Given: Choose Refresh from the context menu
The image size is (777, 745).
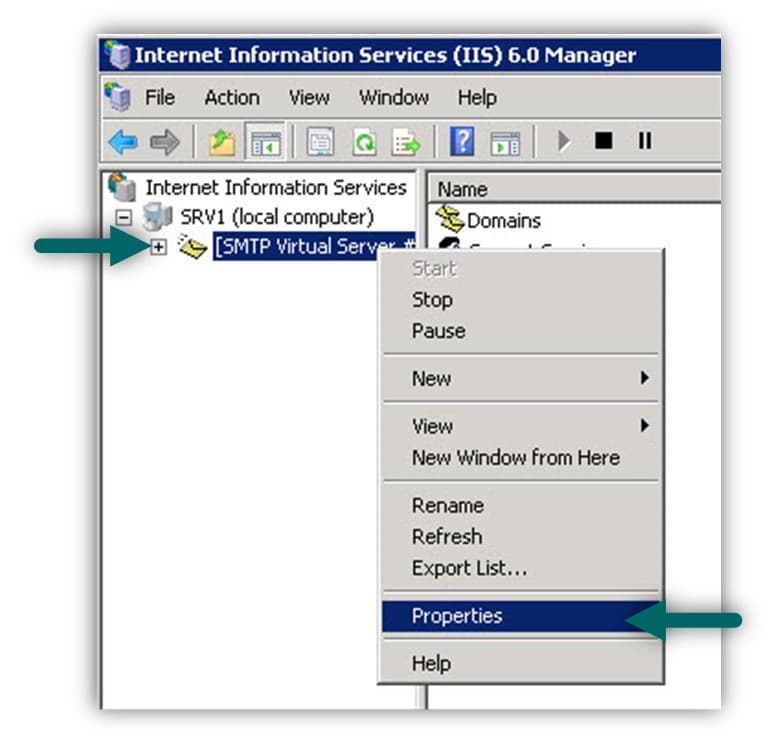Looking at the screenshot, I should [x=520, y=536].
